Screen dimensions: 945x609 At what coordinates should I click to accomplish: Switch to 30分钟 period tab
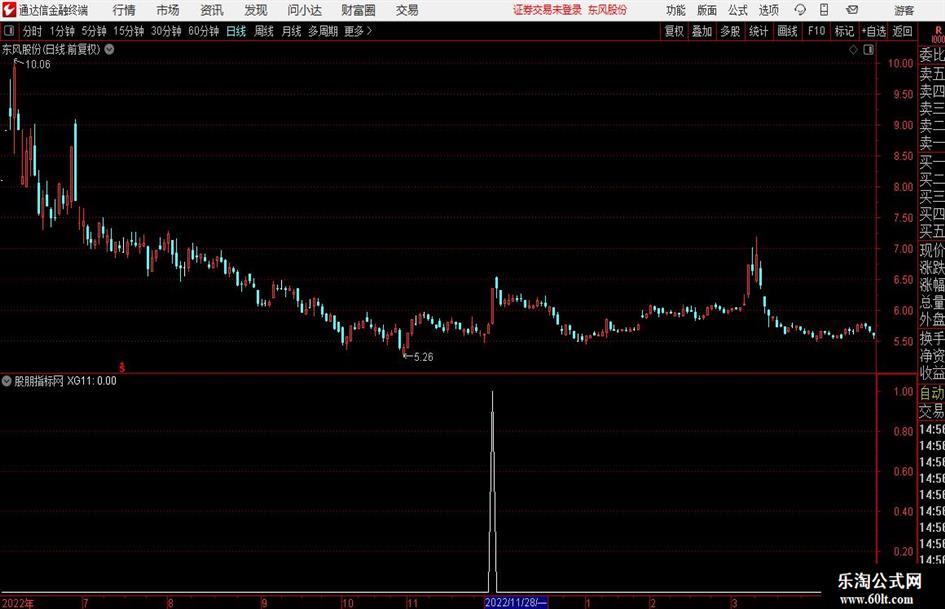(166, 31)
